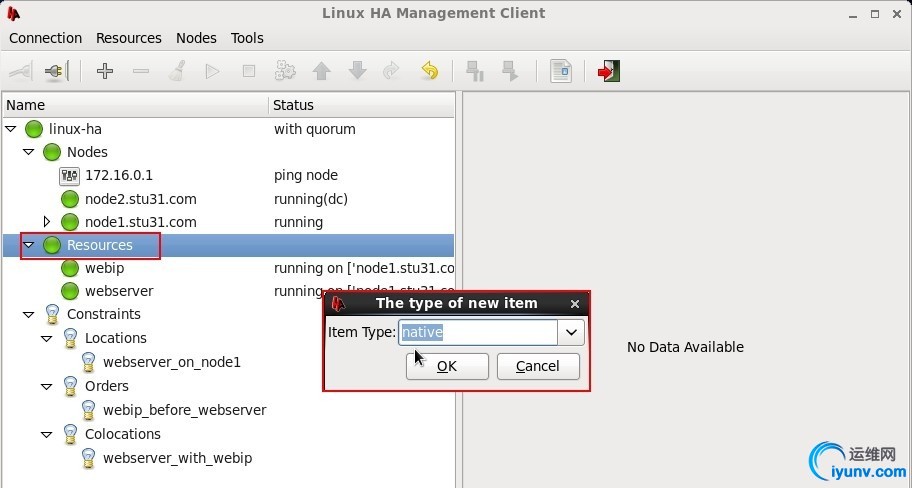This screenshot has height=488, width=912.
Task: Click the green status icon of node2.stu31.com
Action: click(70, 199)
